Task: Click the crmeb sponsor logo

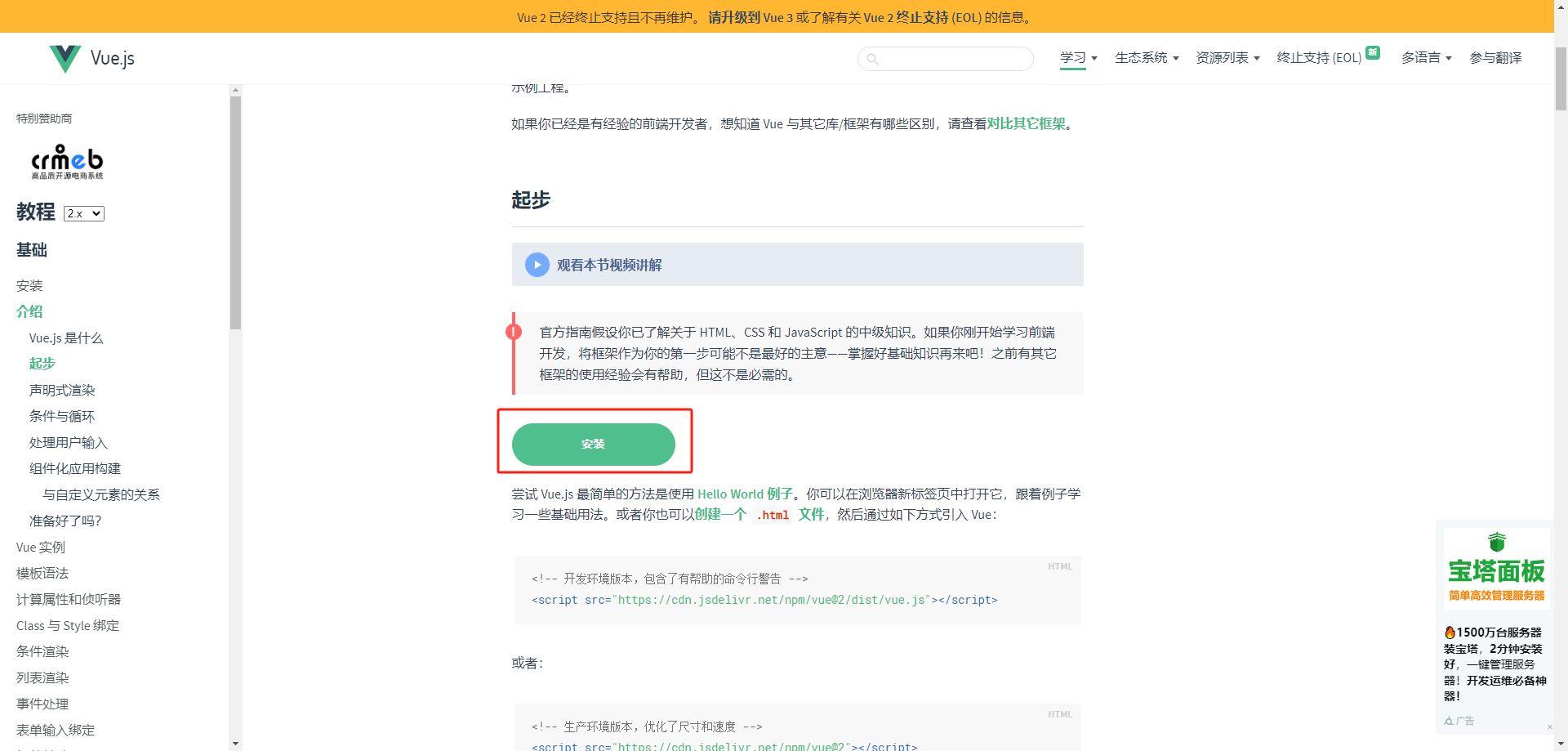Action: [67, 162]
